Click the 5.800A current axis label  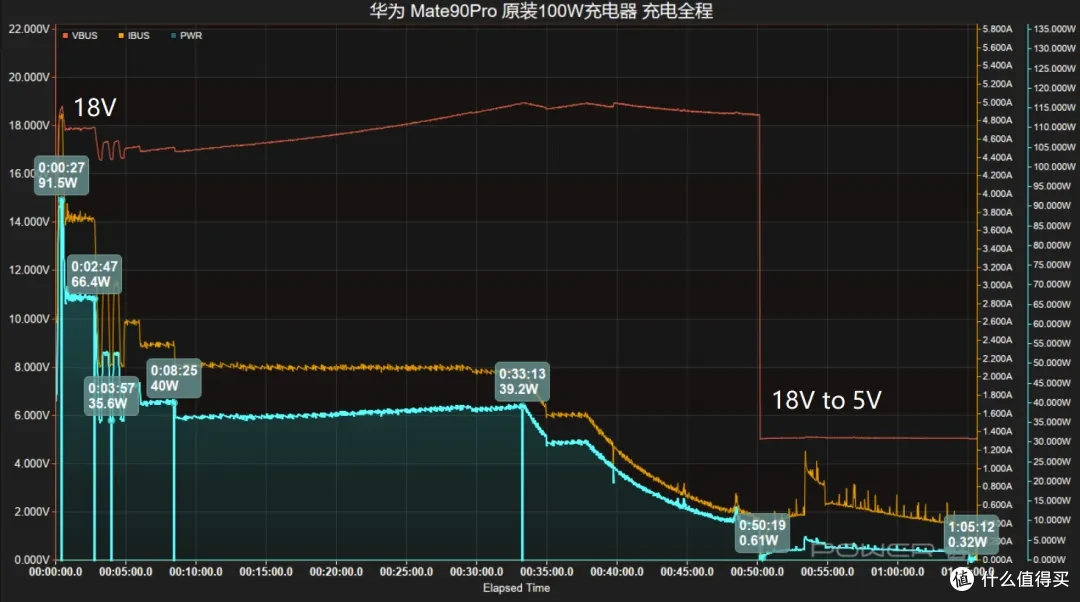pos(997,29)
